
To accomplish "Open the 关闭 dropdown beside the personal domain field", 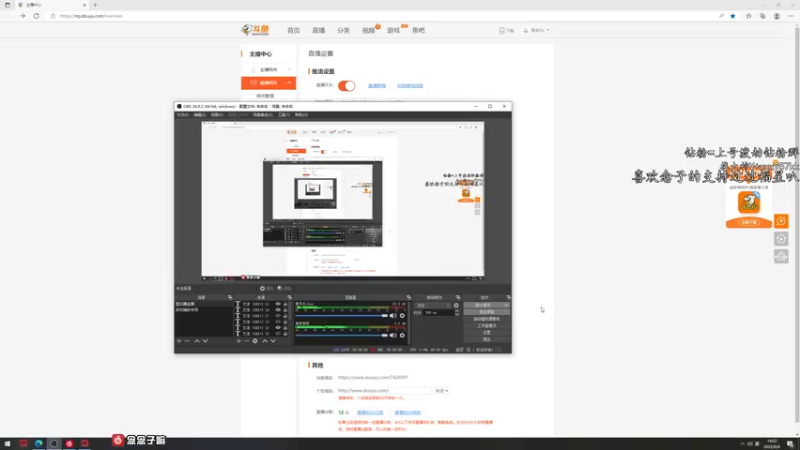I will tap(441, 391).
